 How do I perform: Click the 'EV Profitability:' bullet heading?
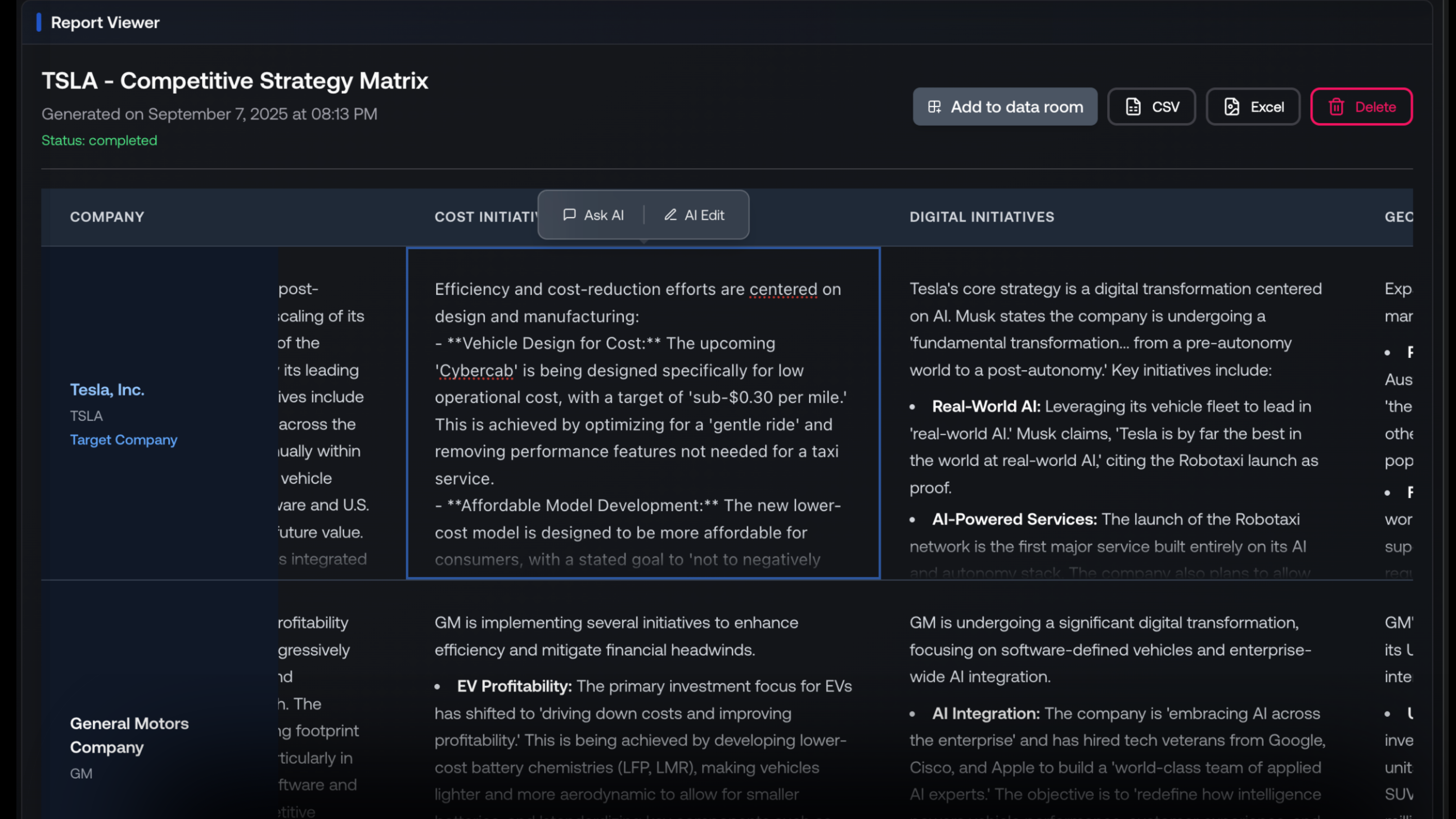click(514, 686)
